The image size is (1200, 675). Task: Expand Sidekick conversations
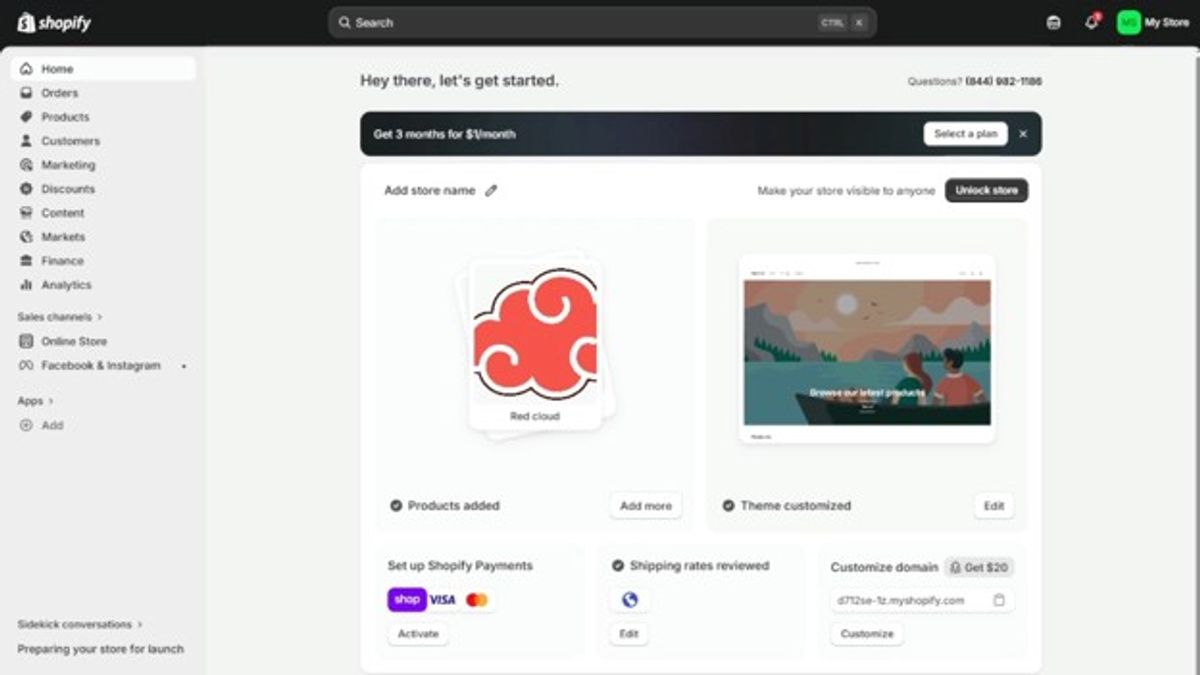pyautogui.click(x=80, y=624)
